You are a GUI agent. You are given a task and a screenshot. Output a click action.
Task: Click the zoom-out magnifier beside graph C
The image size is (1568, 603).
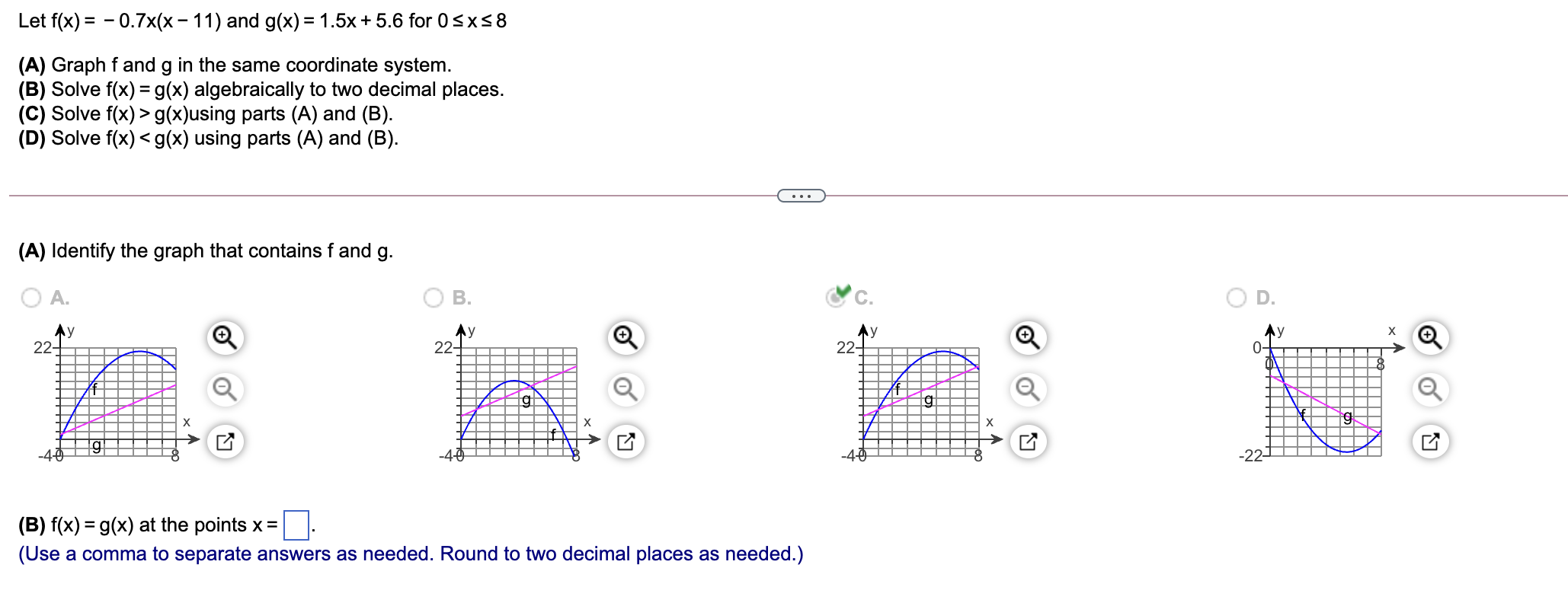coord(1028,388)
